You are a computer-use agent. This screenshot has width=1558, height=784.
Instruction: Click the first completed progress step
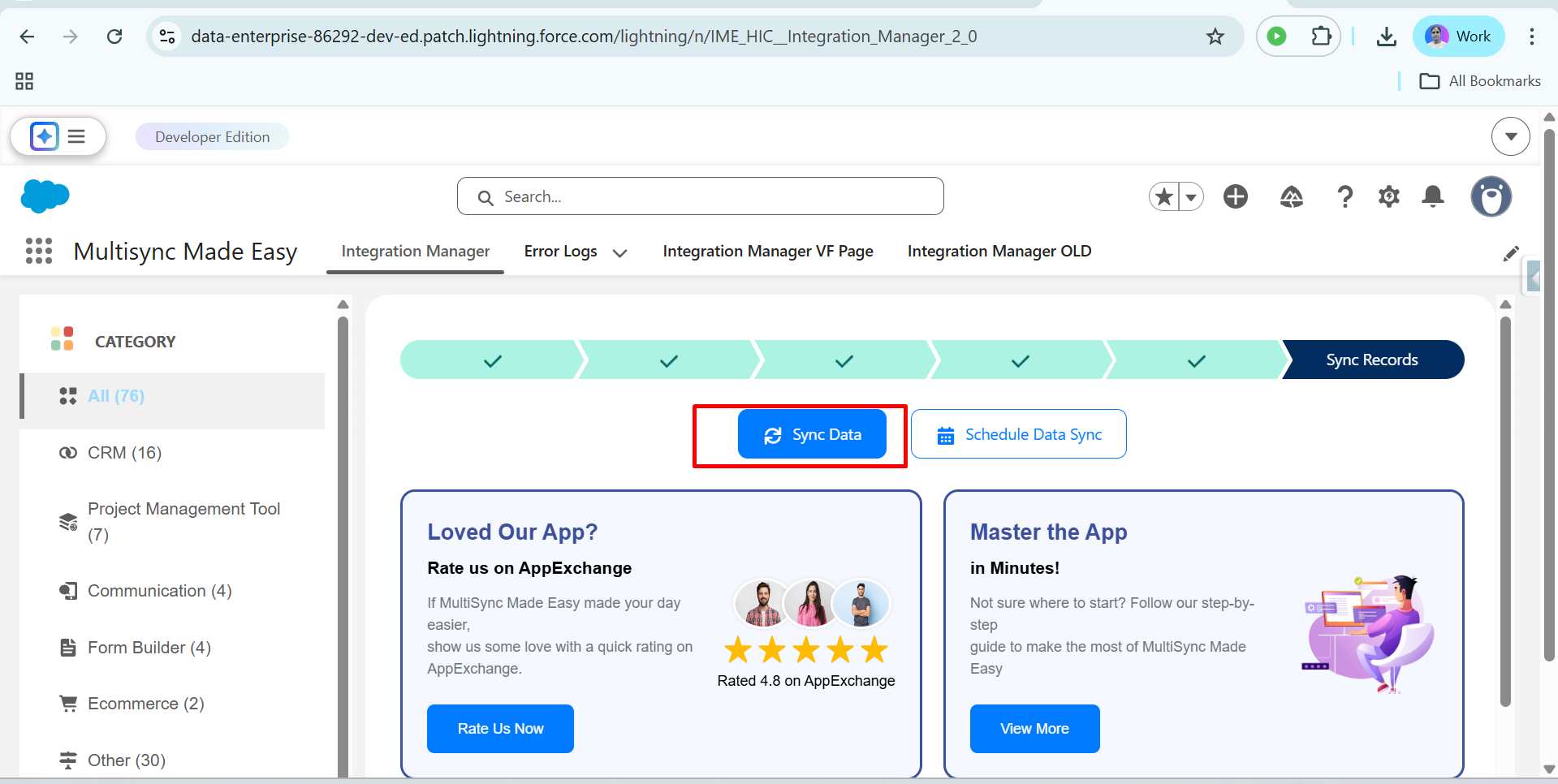click(x=492, y=360)
